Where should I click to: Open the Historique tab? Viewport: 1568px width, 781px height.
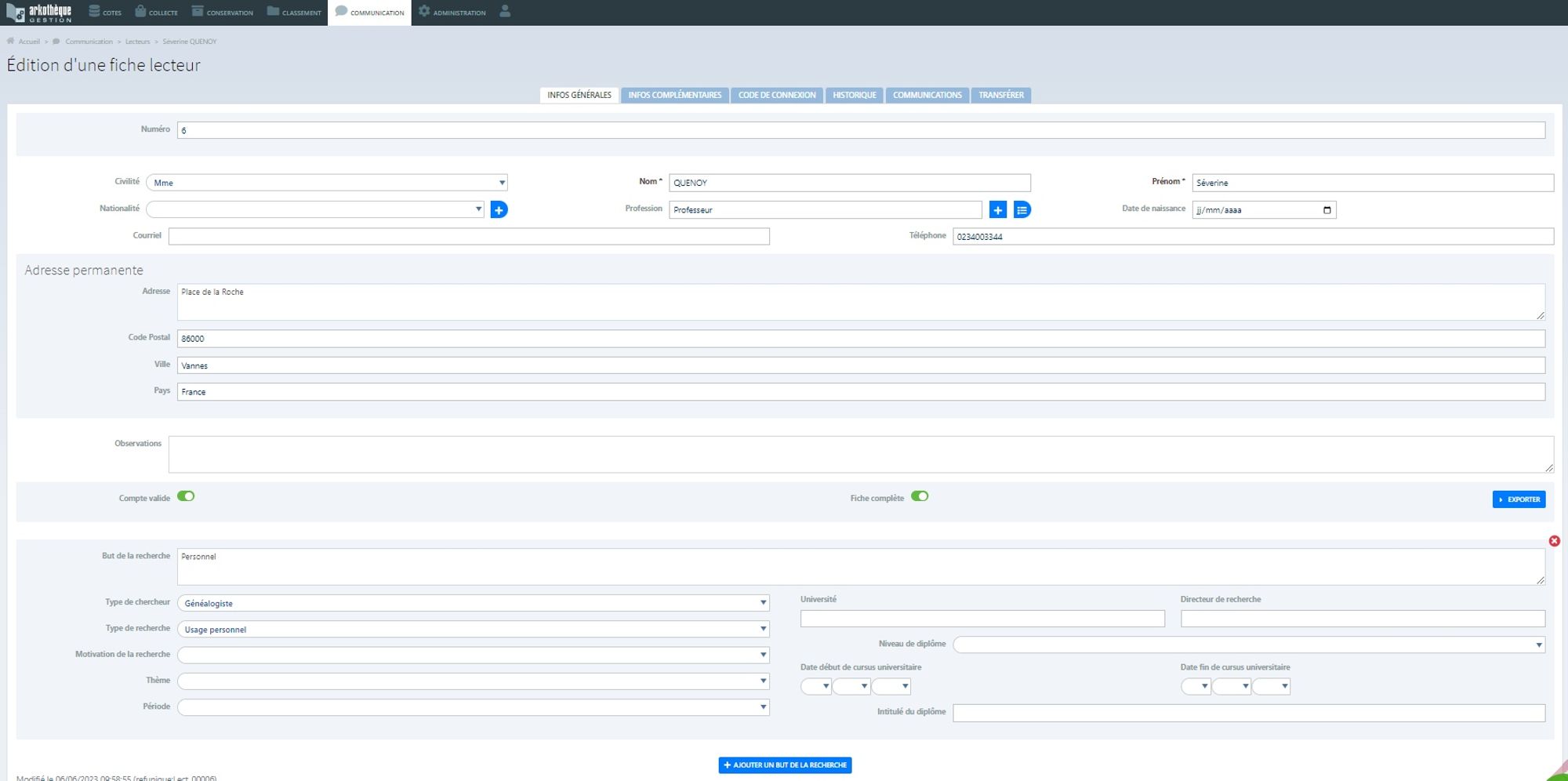[854, 95]
